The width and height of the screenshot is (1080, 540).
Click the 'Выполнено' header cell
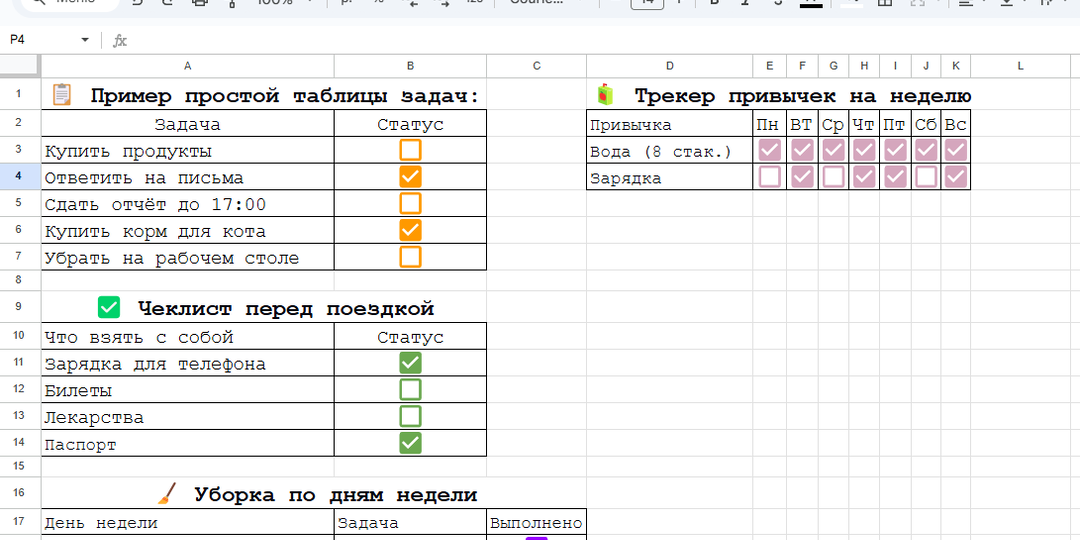[537, 523]
